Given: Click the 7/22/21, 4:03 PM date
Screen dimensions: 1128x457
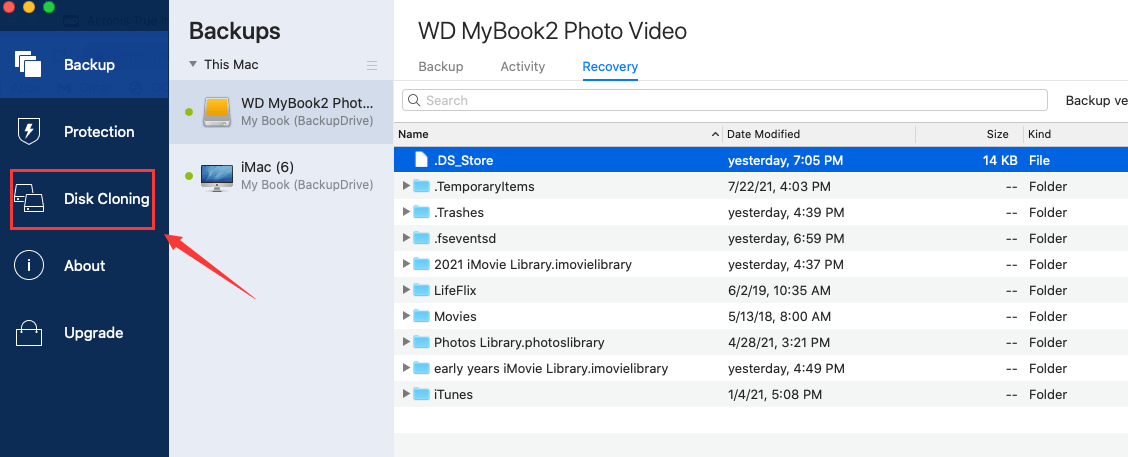Looking at the screenshot, I should point(779,187).
